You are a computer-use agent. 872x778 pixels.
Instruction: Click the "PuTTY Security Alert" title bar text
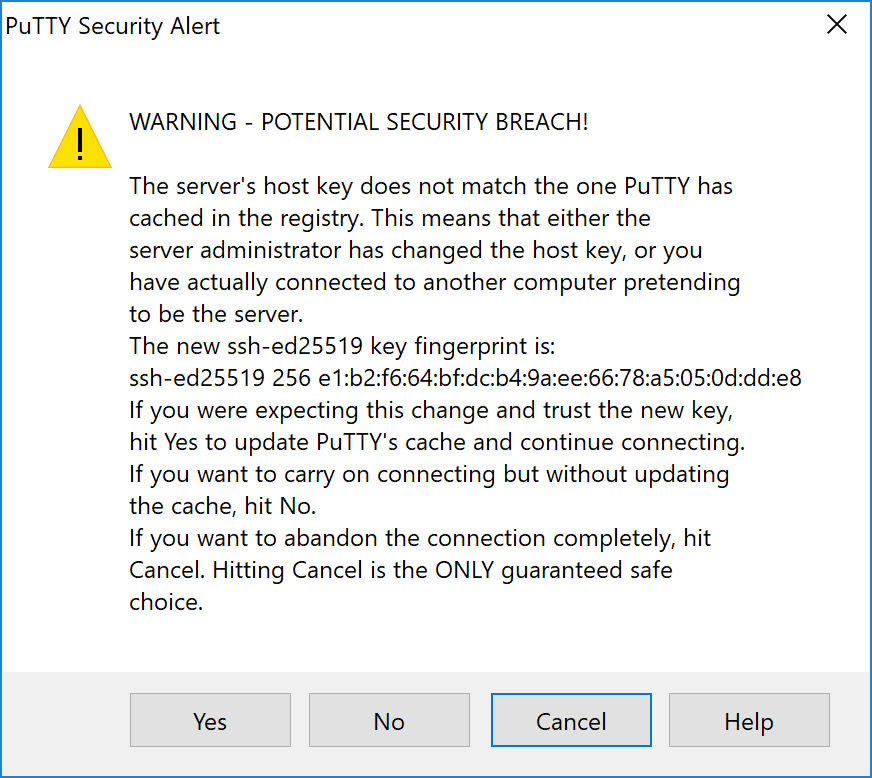pyautogui.click(x=113, y=27)
